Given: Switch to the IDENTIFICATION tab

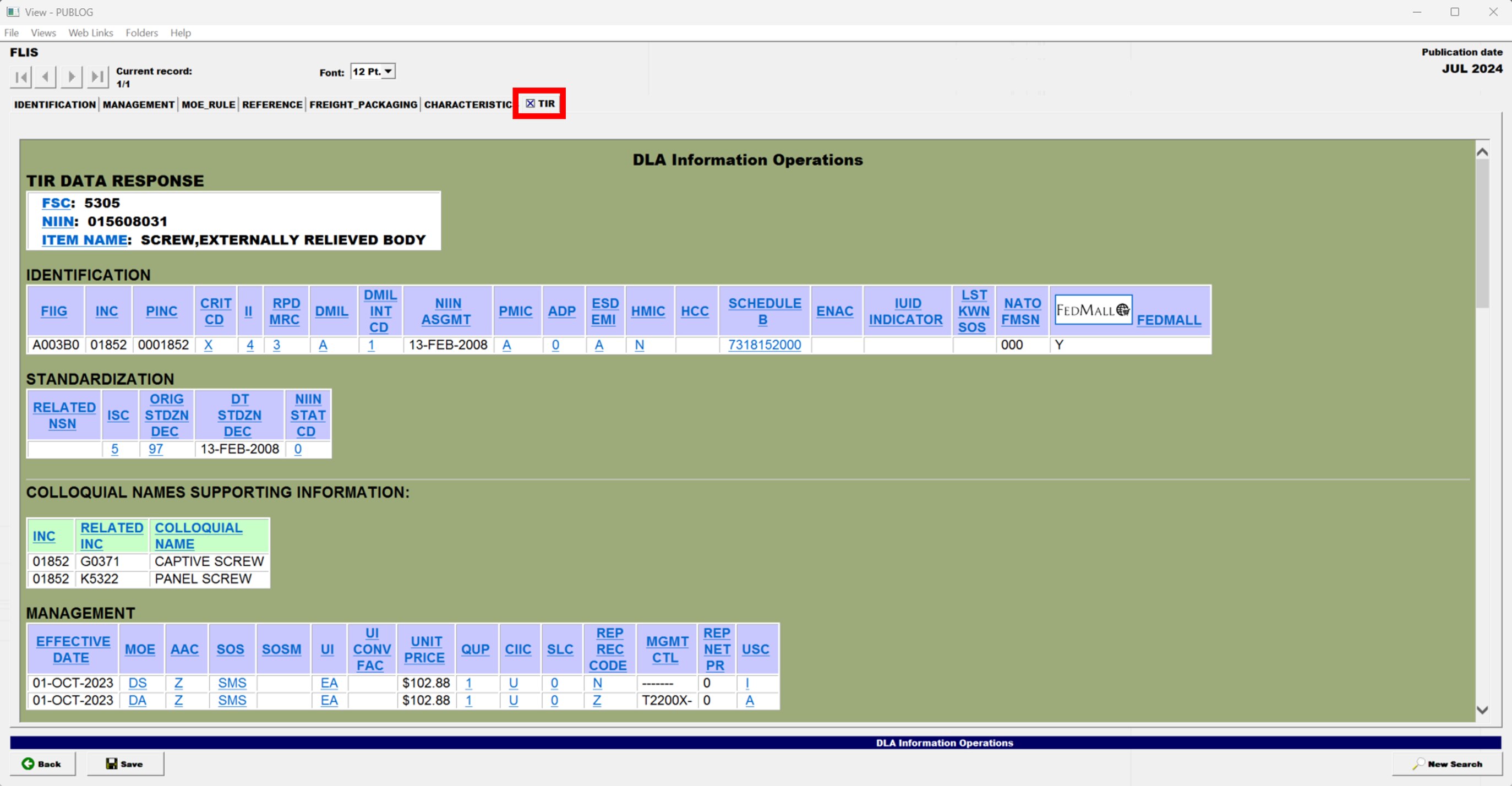Looking at the screenshot, I should click(54, 105).
